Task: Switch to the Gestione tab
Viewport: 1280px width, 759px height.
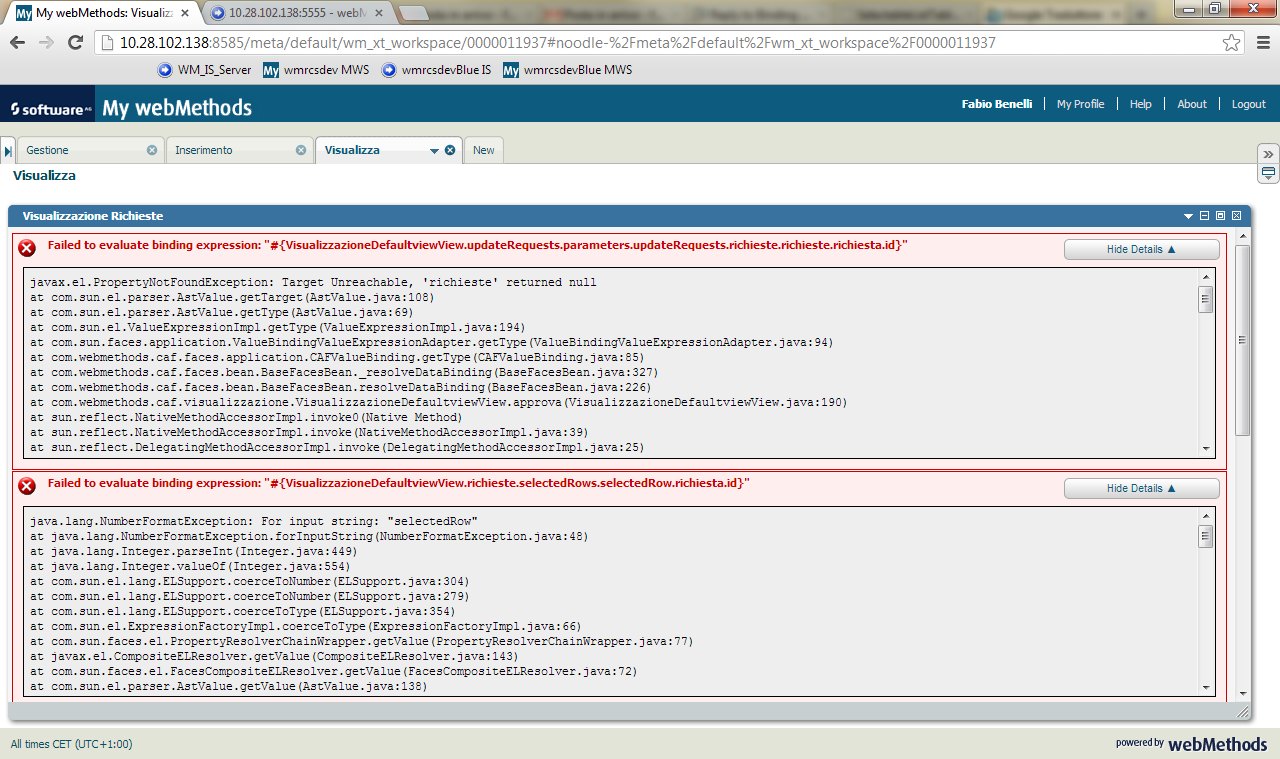Action: [x=48, y=150]
